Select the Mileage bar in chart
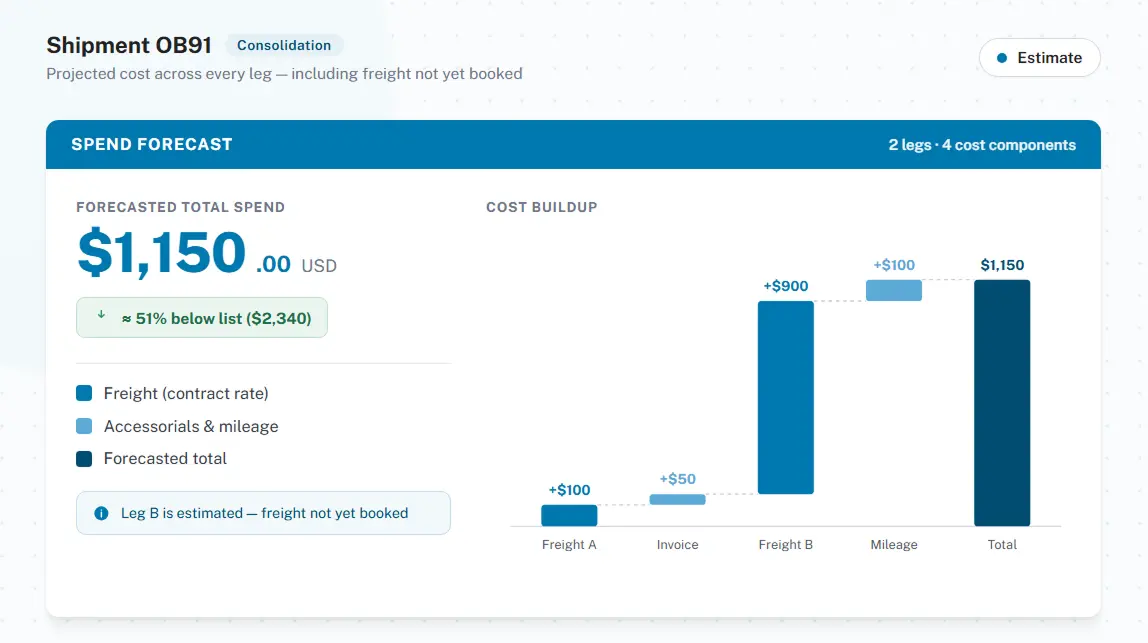 coord(894,290)
